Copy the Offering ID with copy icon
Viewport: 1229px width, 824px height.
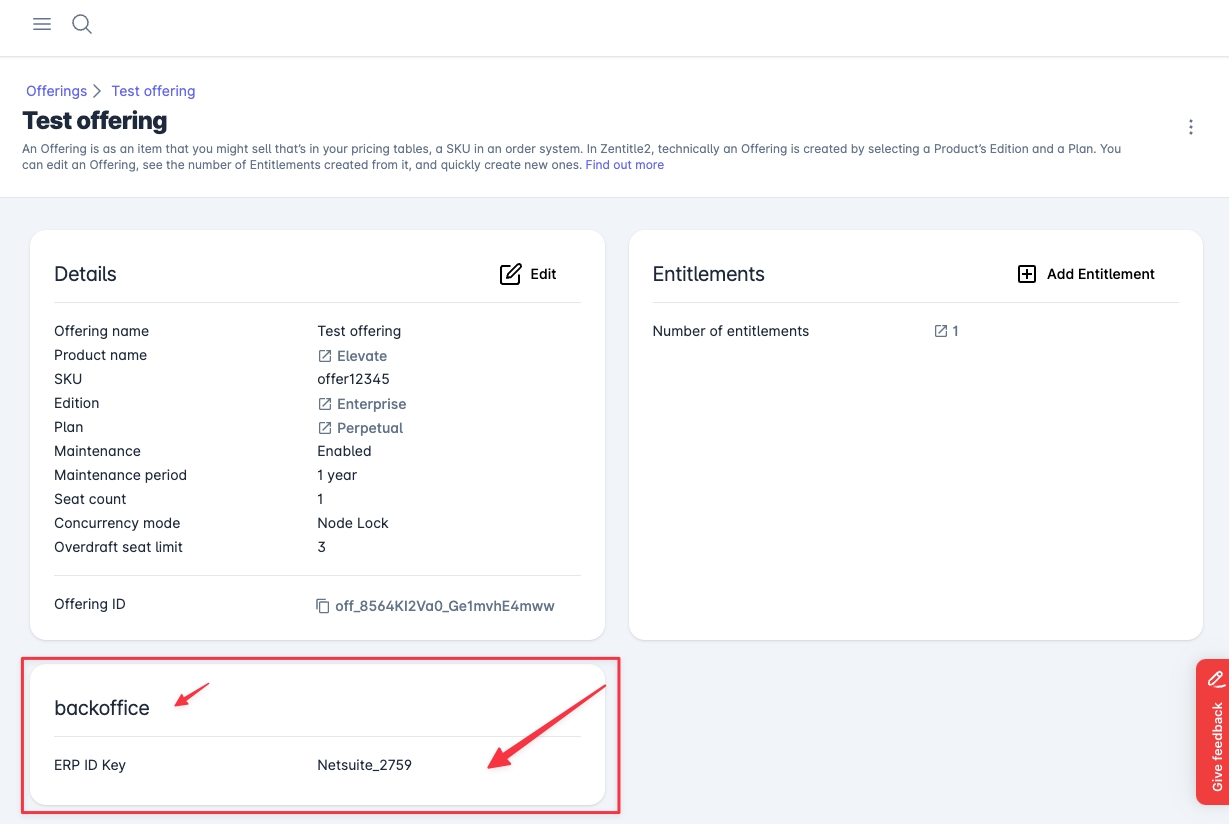pyautogui.click(x=323, y=606)
